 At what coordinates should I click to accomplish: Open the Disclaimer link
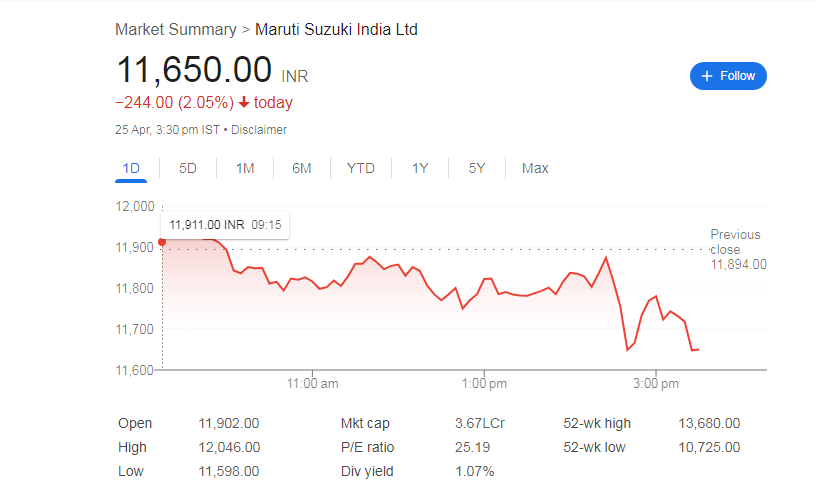[x=259, y=130]
